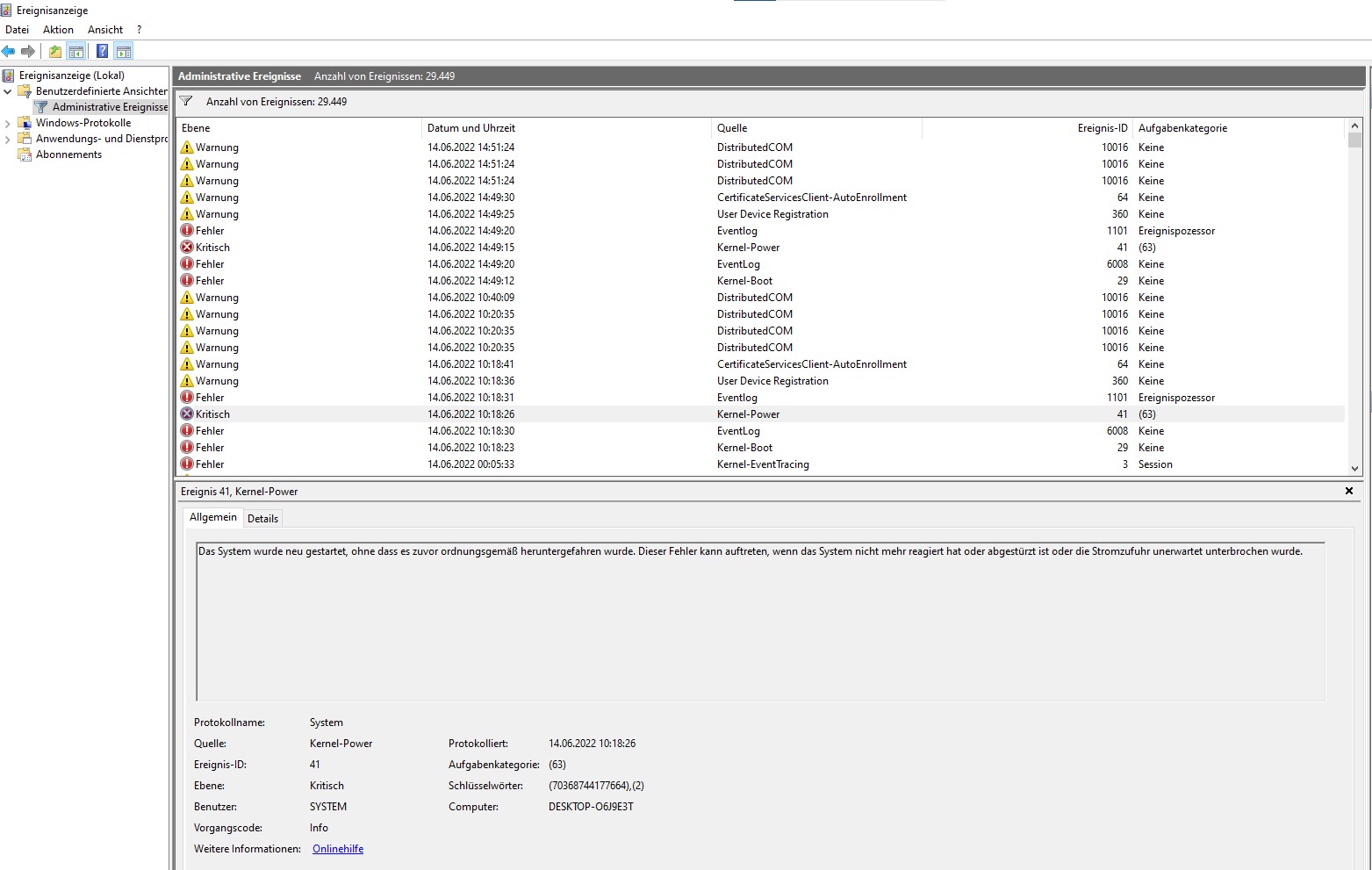This screenshot has width=1372, height=870.
Task: Click the warning icon of the 10:18:36 User Device Registration row
Action: pos(187,381)
